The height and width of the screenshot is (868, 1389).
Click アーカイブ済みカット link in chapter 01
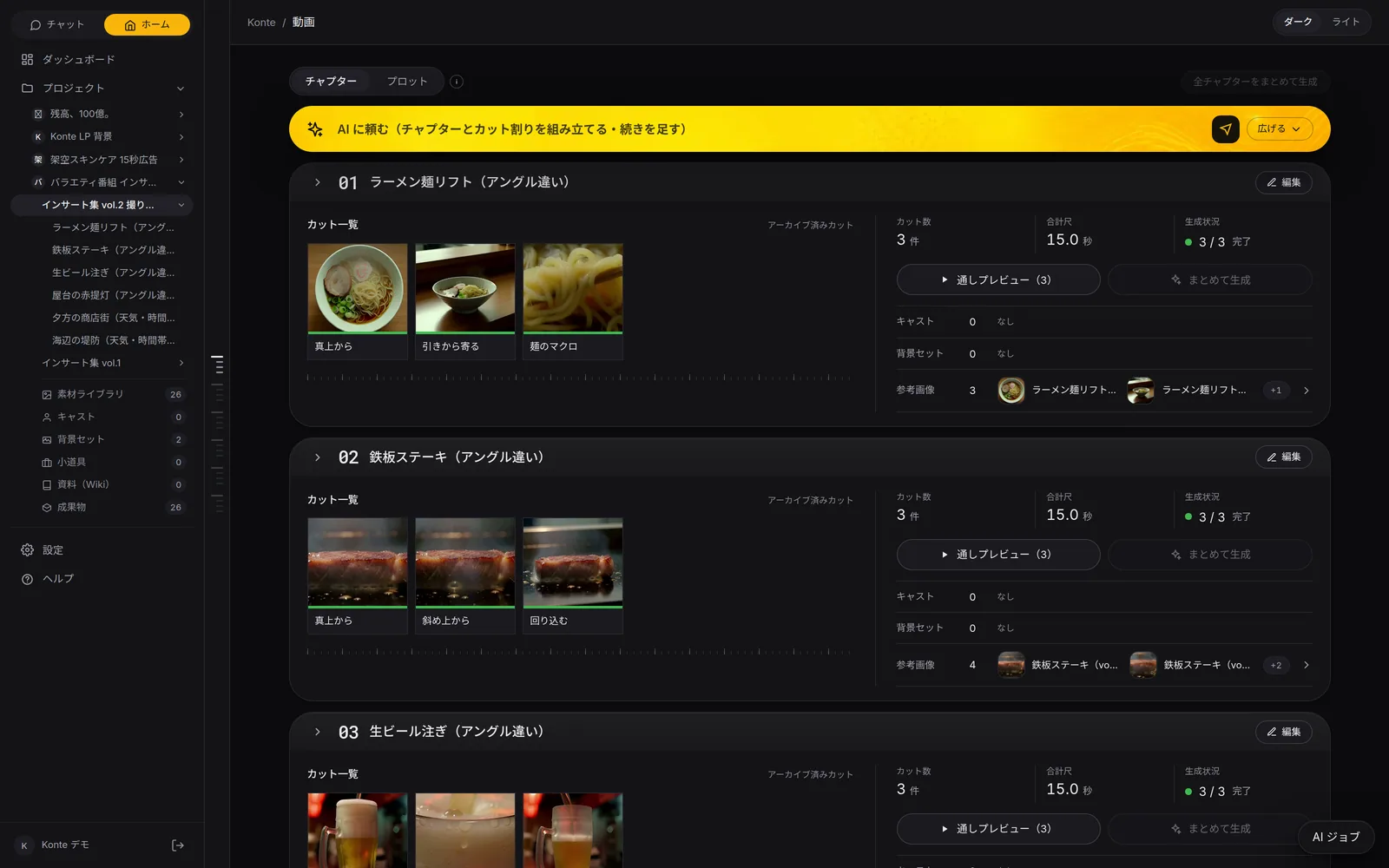[x=810, y=226]
